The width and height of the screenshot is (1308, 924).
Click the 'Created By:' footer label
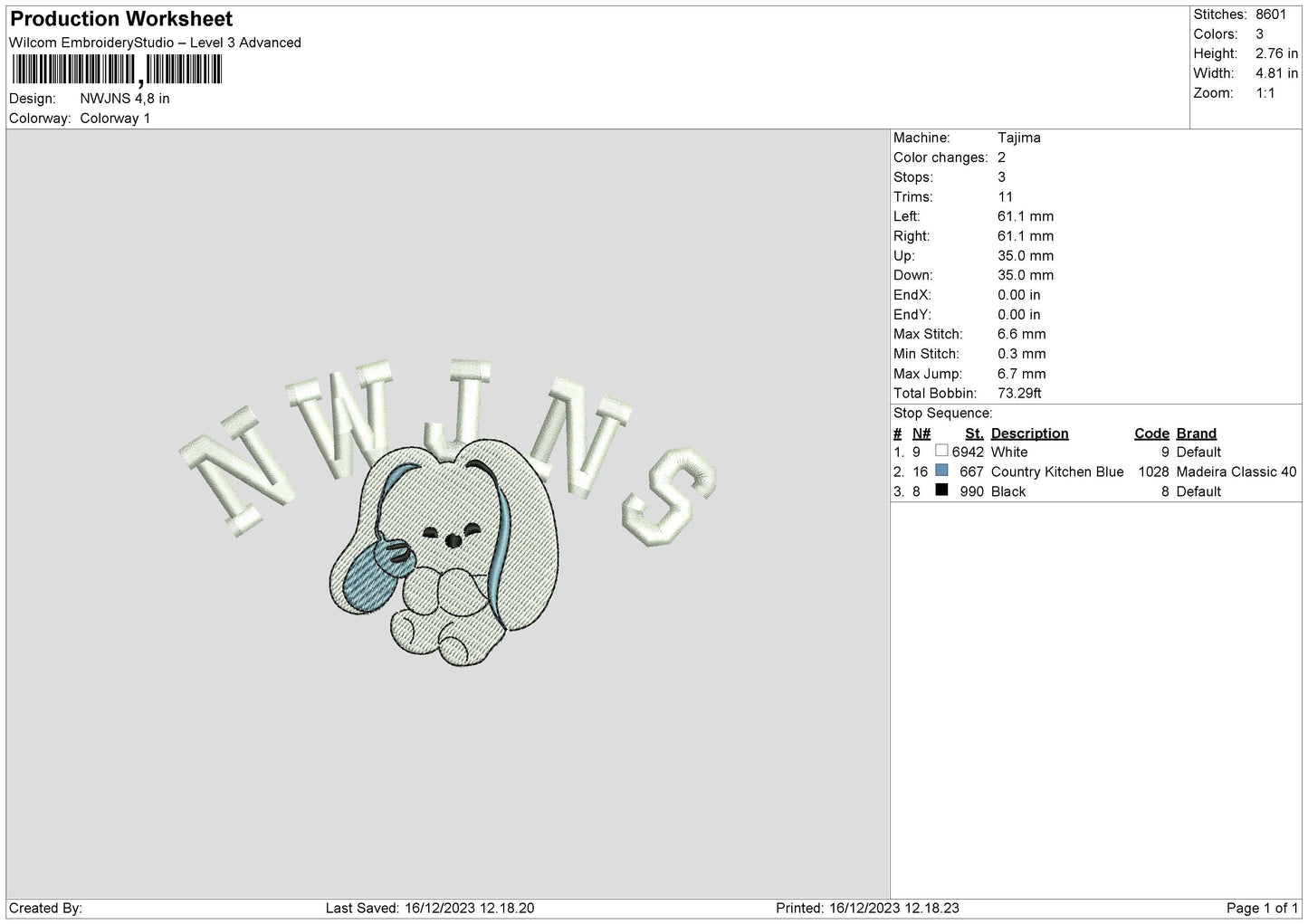click(46, 908)
